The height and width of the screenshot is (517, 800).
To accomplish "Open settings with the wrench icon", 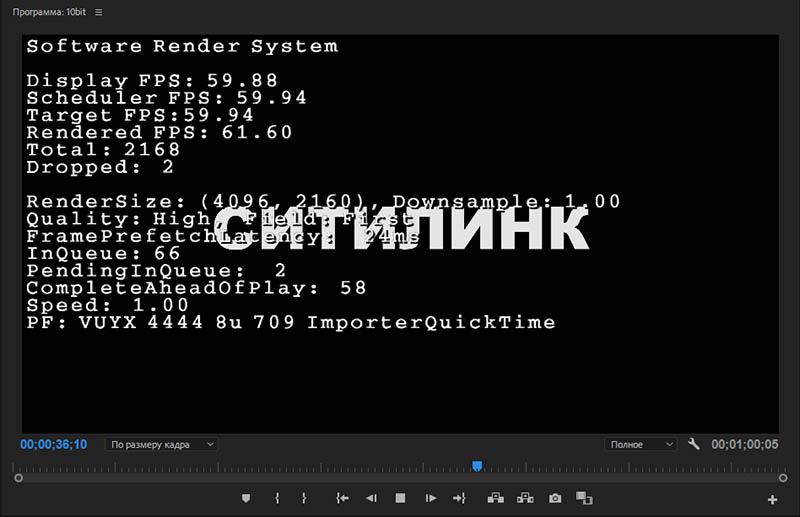I will tap(693, 444).
